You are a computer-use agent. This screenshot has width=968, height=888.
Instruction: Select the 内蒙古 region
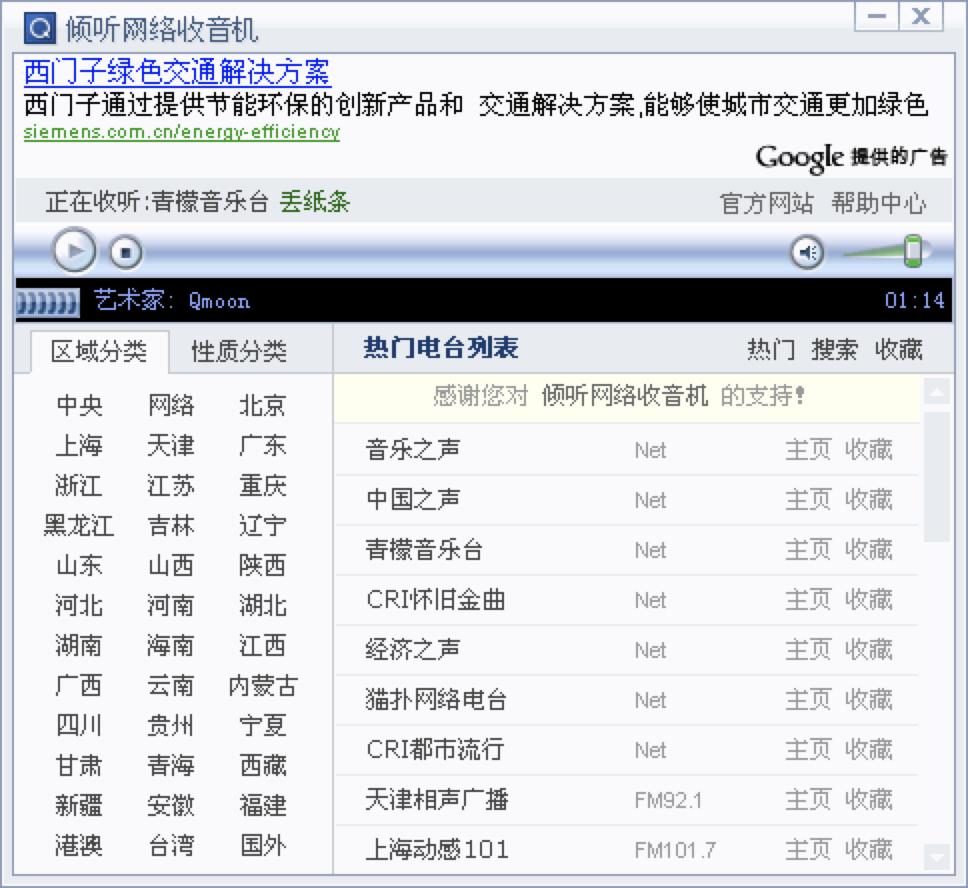point(263,685)
